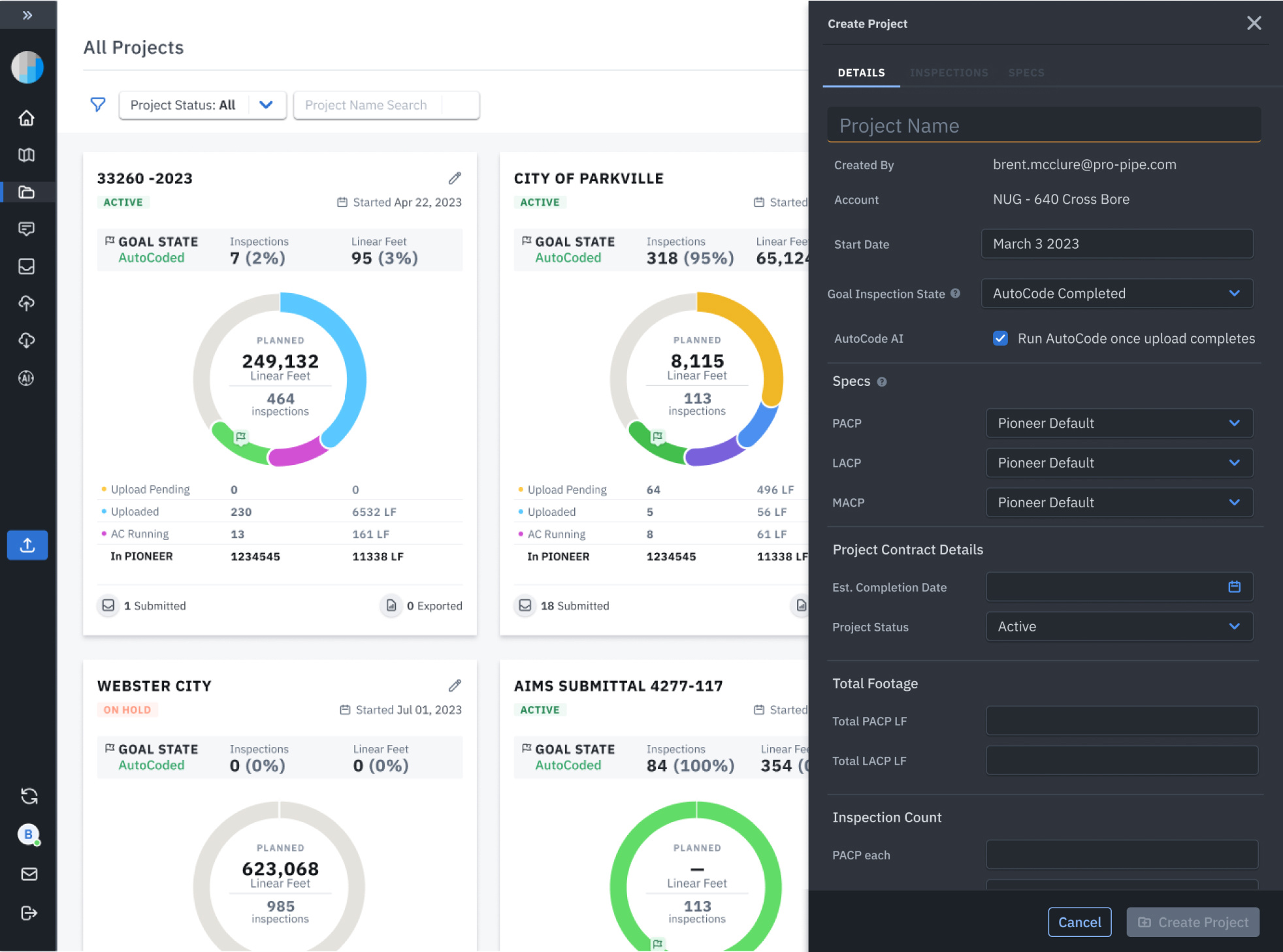Open the user profile B avatar
1283x952 pixels.
click(x=28, y=834)
